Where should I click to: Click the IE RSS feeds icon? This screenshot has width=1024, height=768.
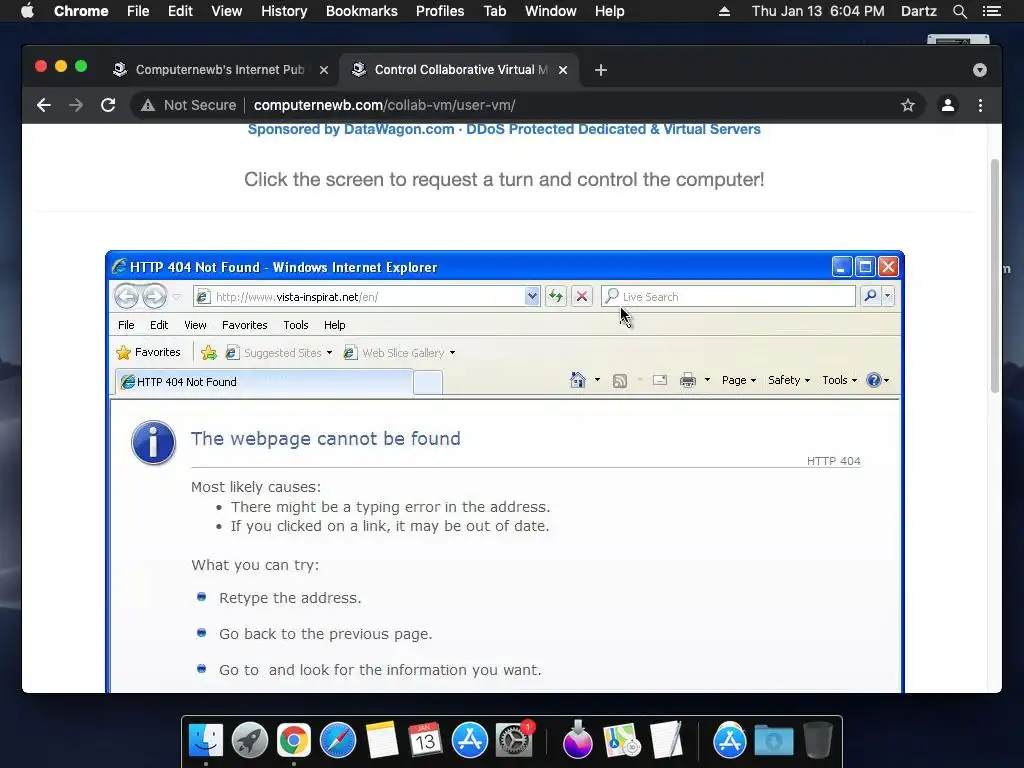(x=620, y=381)
